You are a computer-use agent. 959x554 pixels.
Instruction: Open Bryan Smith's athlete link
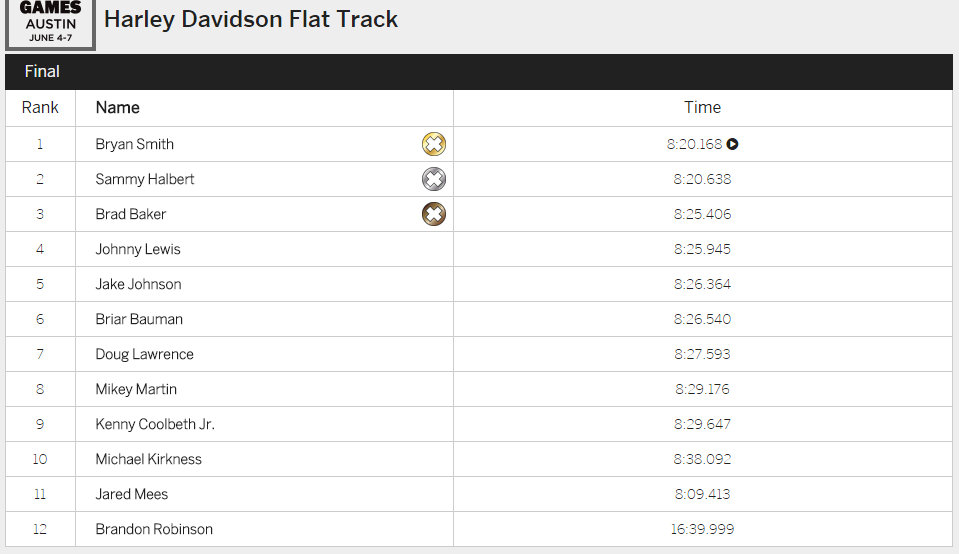click(x=134, y=144)
